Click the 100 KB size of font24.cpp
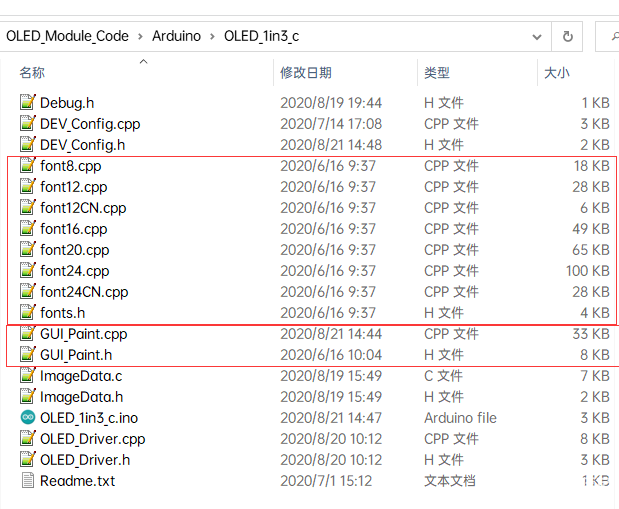619x509 pixels. 587,271
